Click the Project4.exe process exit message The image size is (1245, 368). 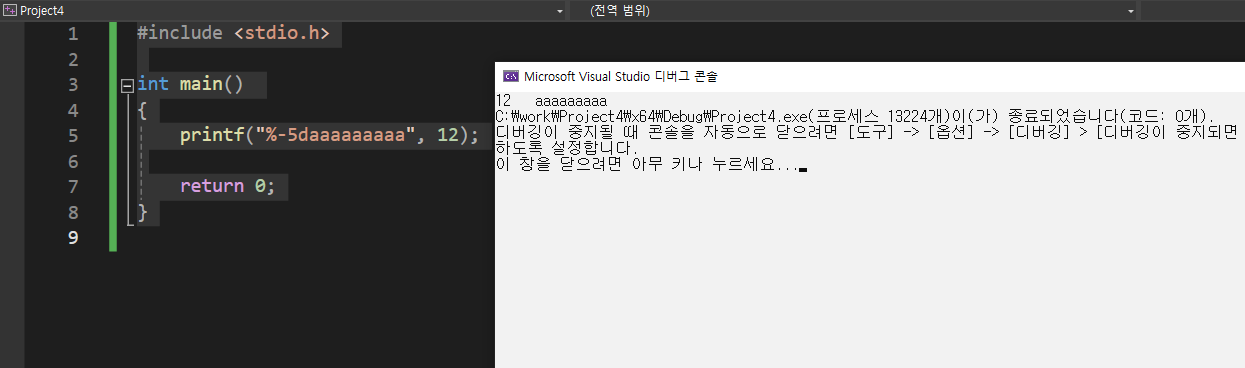855,116
